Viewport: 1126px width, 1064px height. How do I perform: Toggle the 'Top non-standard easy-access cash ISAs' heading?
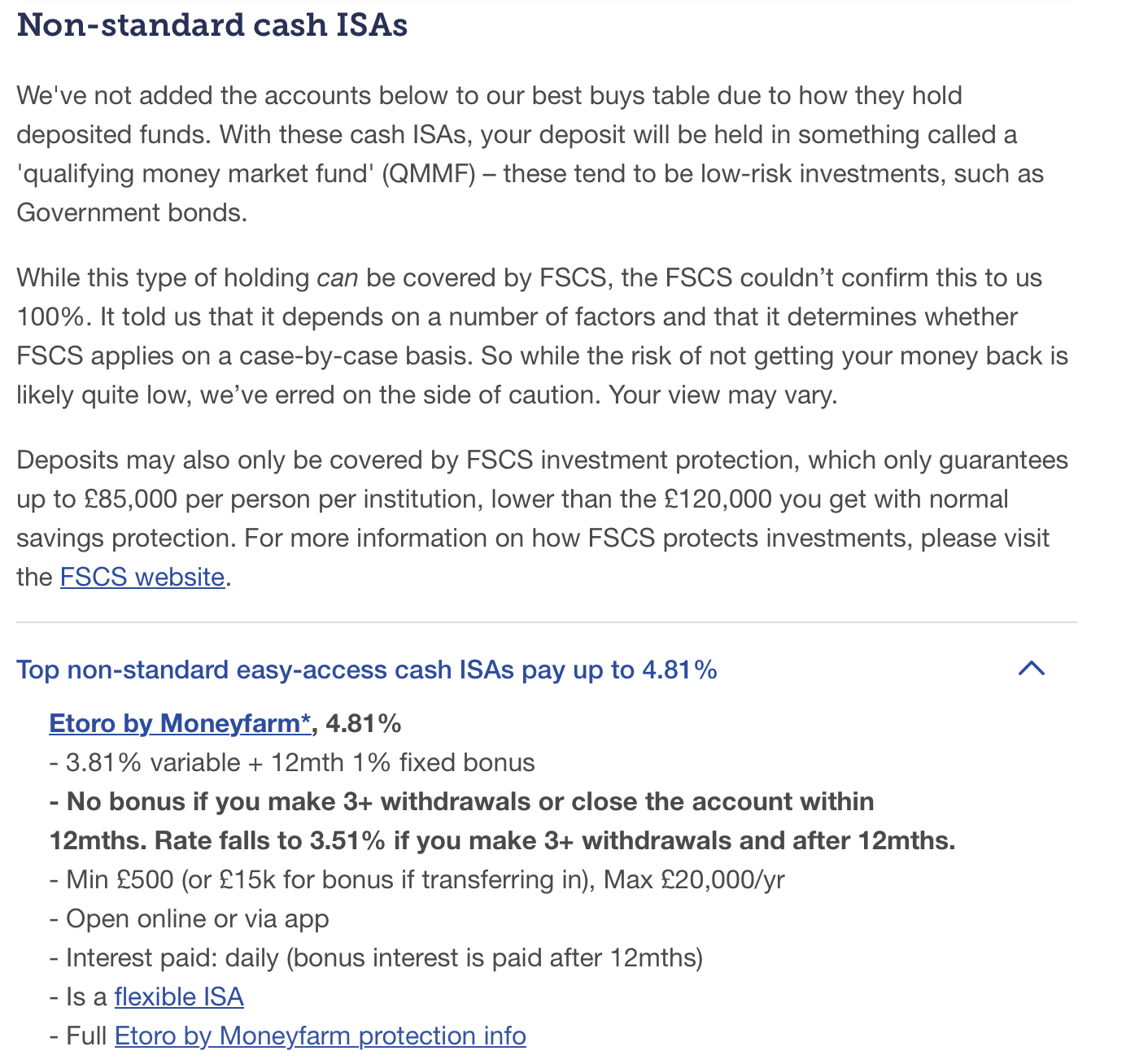(367, 669)
